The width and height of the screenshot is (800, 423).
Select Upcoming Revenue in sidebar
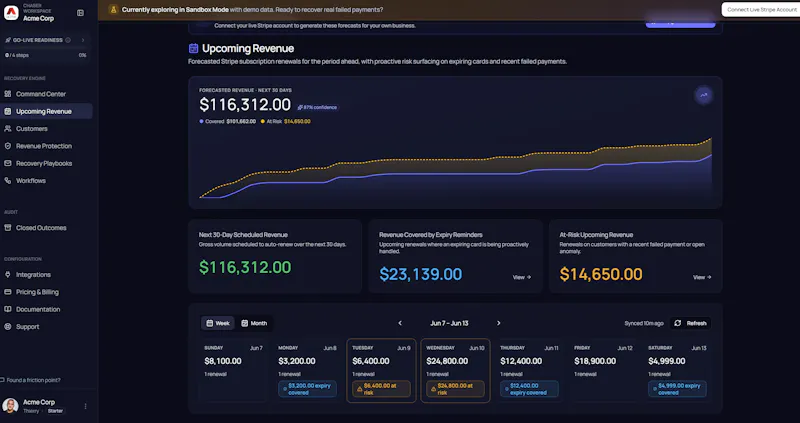(x=46, y=111)
